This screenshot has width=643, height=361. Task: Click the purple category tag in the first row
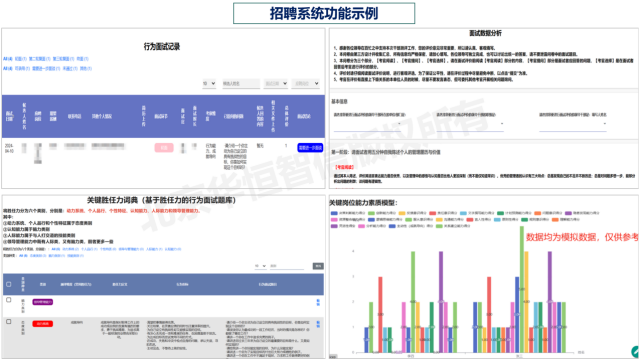[x=43, y=302]
